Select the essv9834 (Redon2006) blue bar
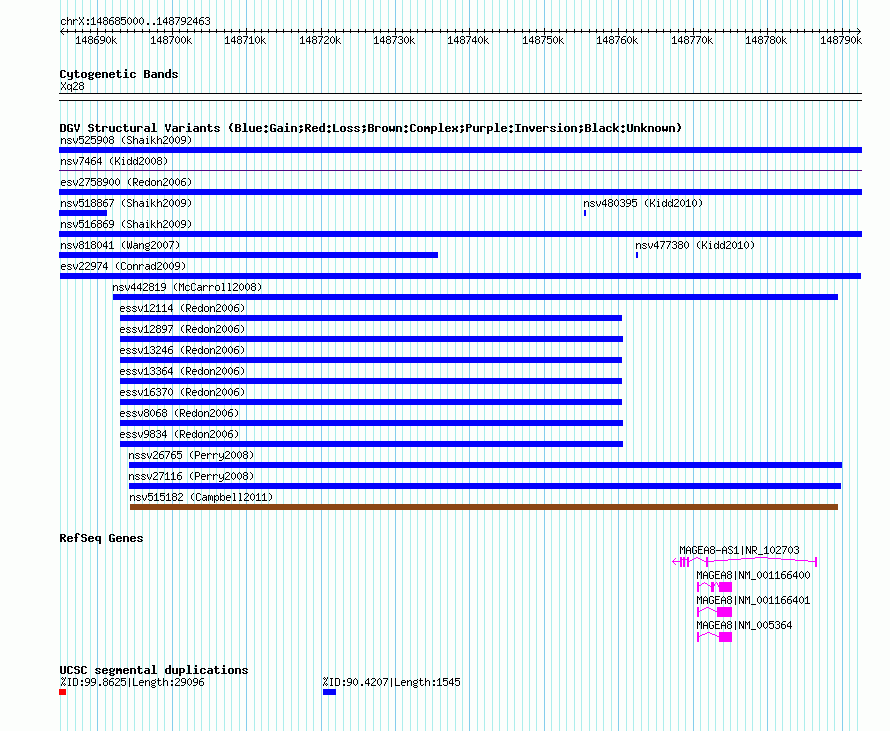The image size is (890, 731). click(x=372, y=444)
